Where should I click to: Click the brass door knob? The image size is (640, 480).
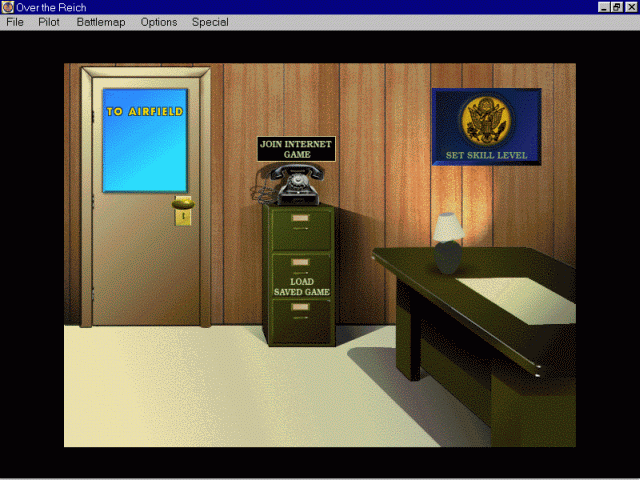[x=183, y=204]
